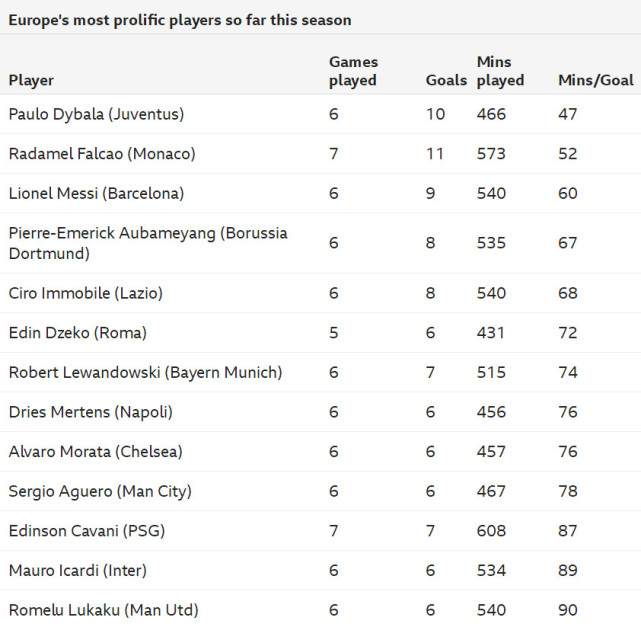Select Robert Lewandowski (Bayern Munich) entry
The image size is (641, 627).
tap(145, 372)
